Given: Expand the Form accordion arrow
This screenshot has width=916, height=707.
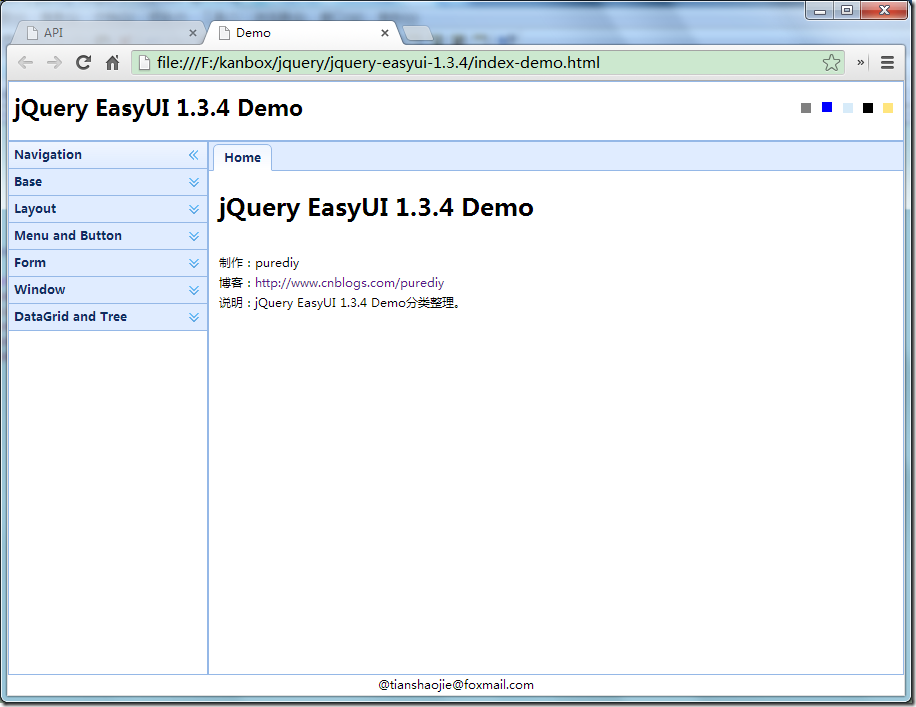Looking at the screenshot, I should [194, 263].
